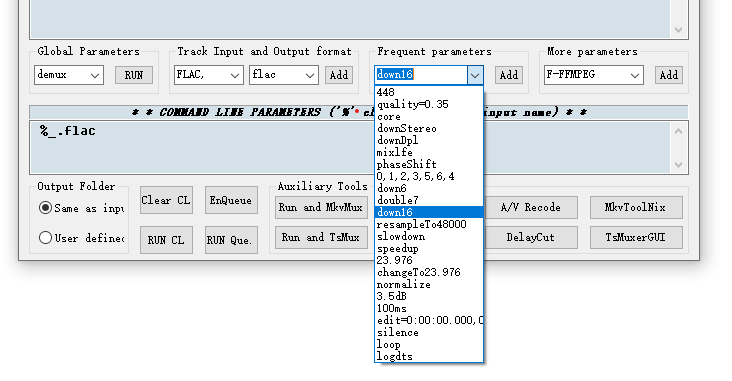Select down6 from the list
Viewport: 732px width, 381px height.
click(x=429, y=188)
